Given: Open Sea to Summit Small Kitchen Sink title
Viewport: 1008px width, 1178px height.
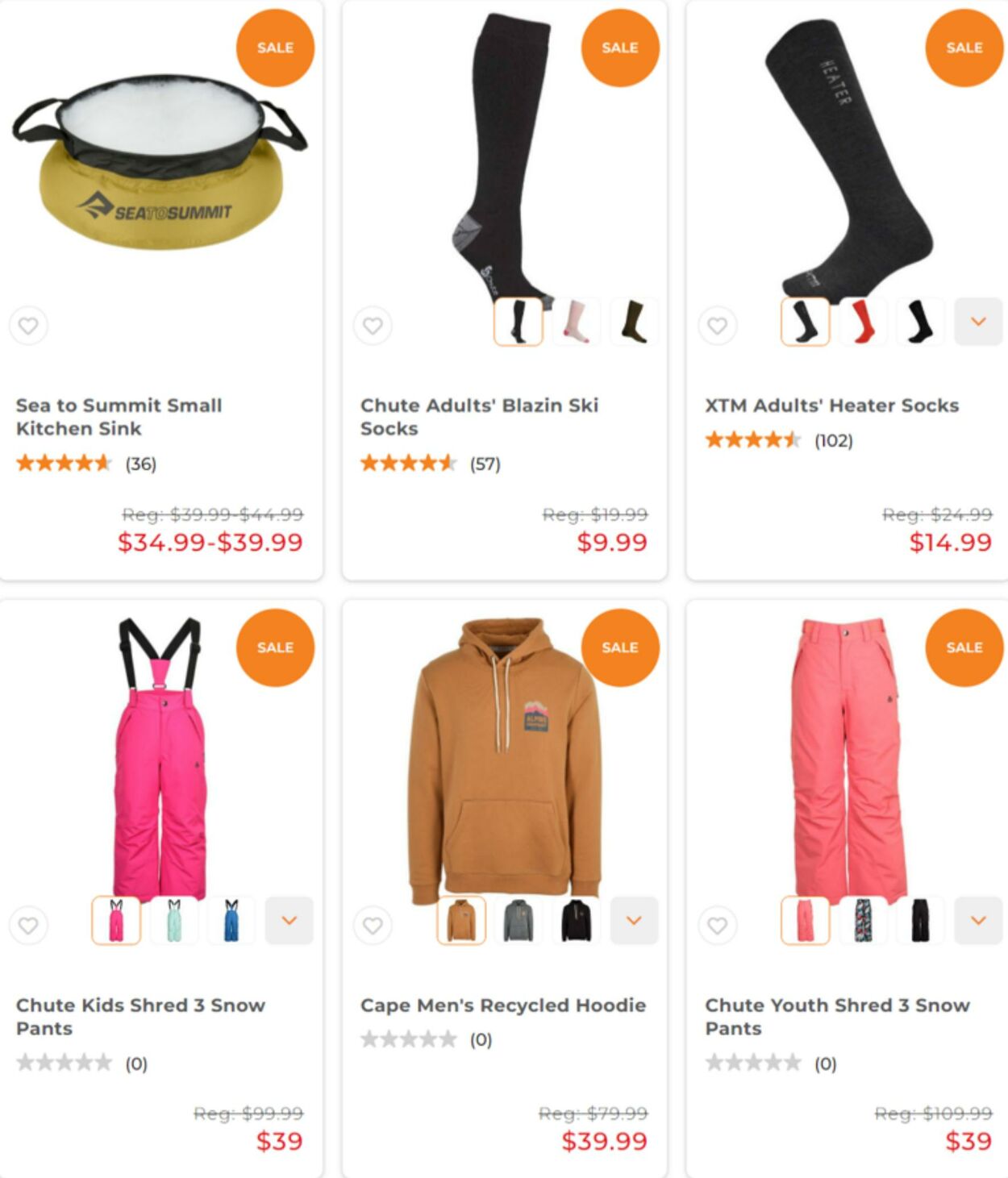Looking at the screenshot, I should click(119, 417).
